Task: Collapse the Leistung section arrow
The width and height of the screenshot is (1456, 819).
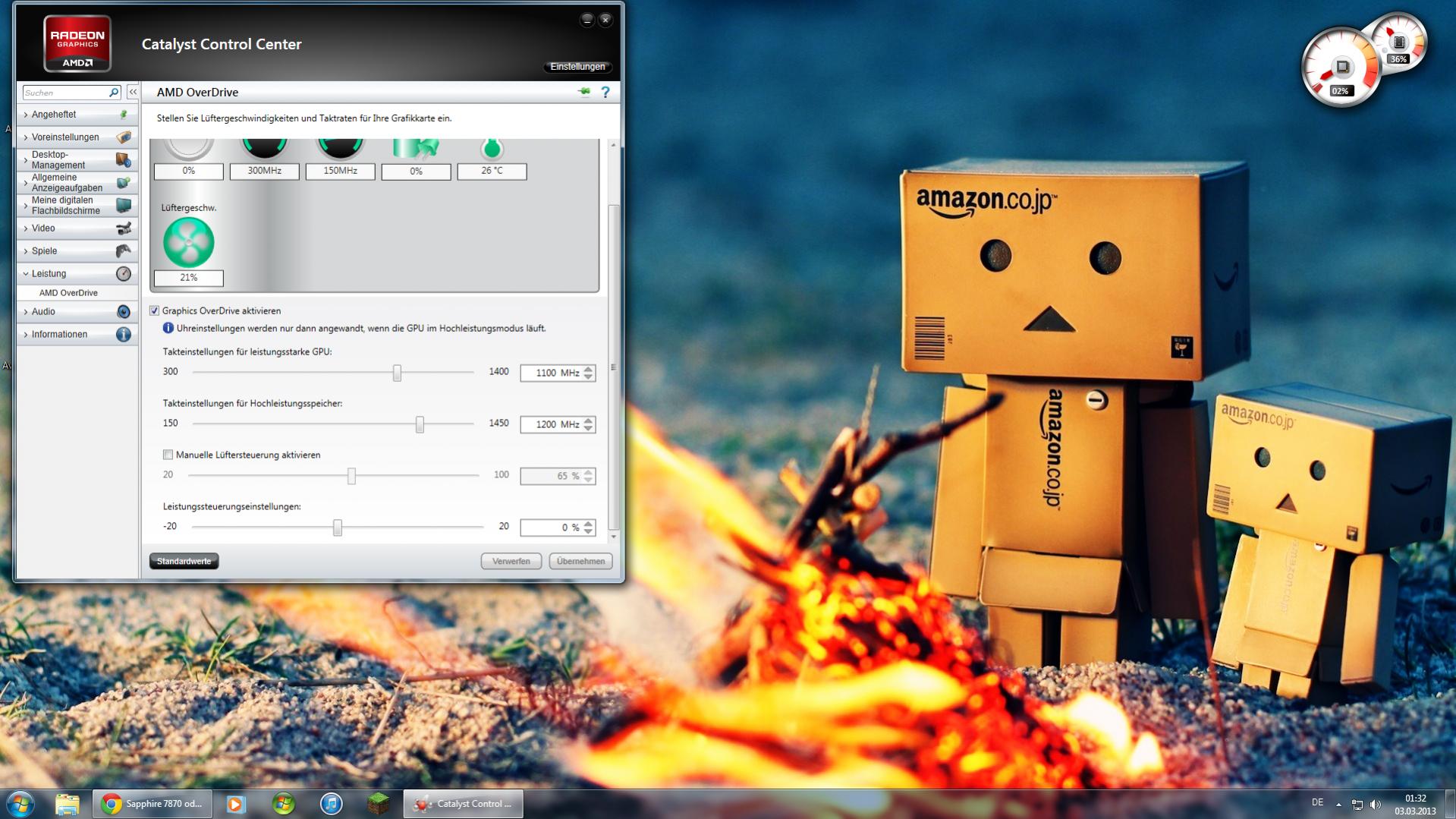Action: (x=26, y=274)
